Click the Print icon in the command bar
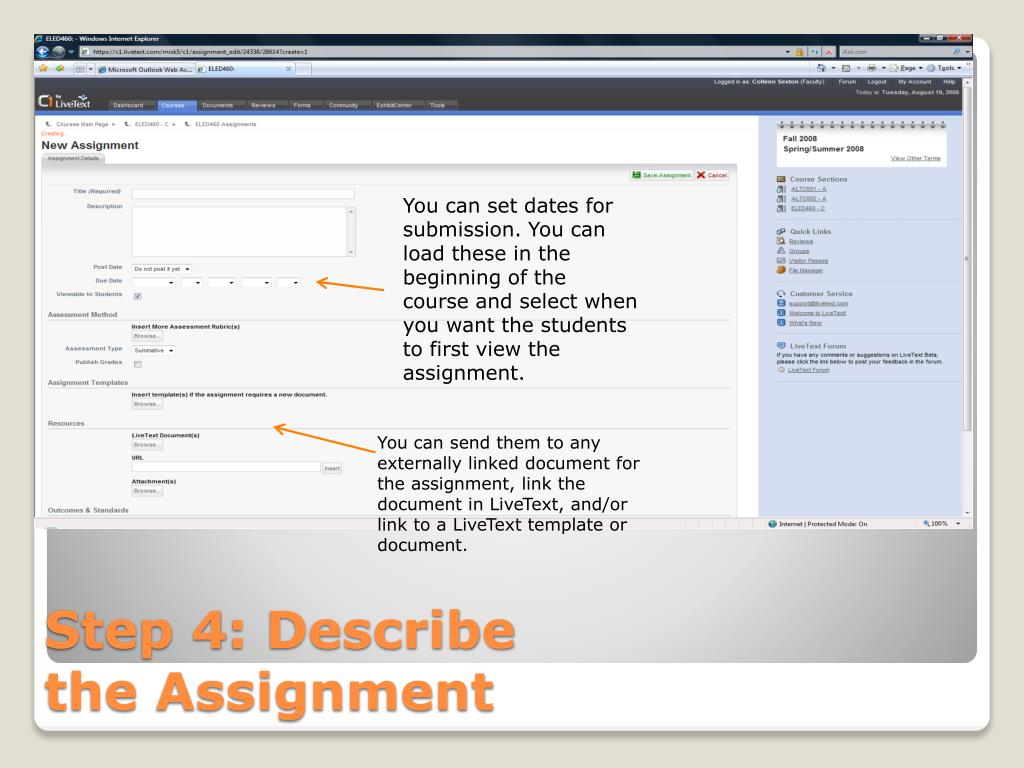This screenshot has height=768, width=1024. point(871,68)
